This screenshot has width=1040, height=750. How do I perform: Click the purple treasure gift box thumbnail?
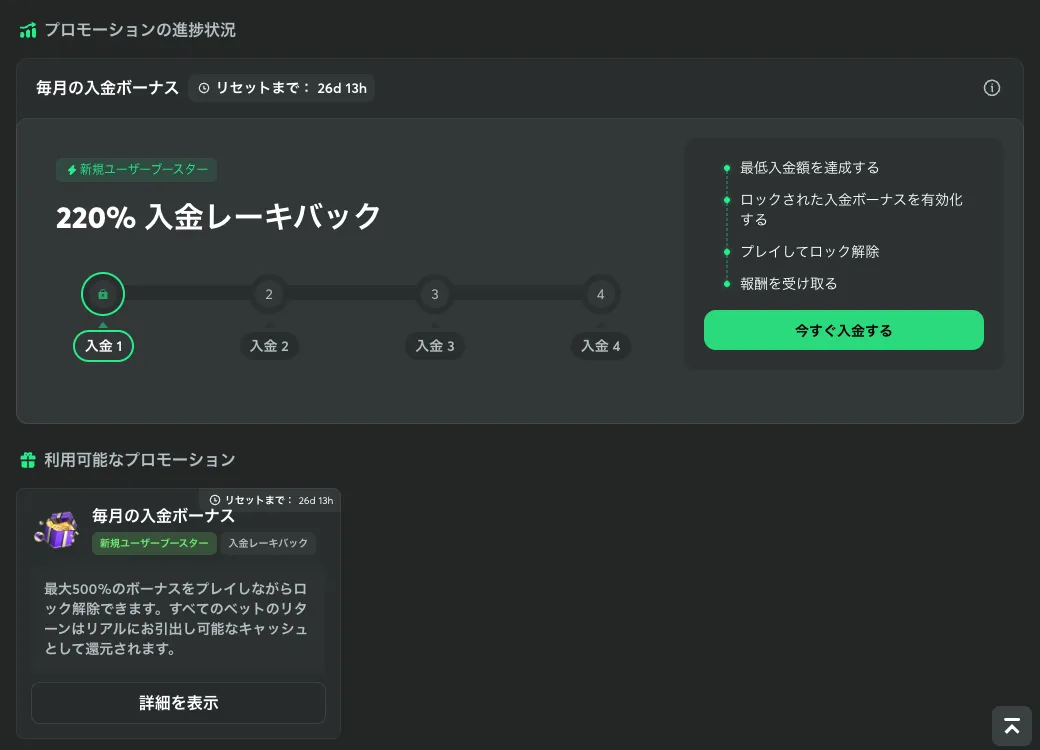point(57,530)
